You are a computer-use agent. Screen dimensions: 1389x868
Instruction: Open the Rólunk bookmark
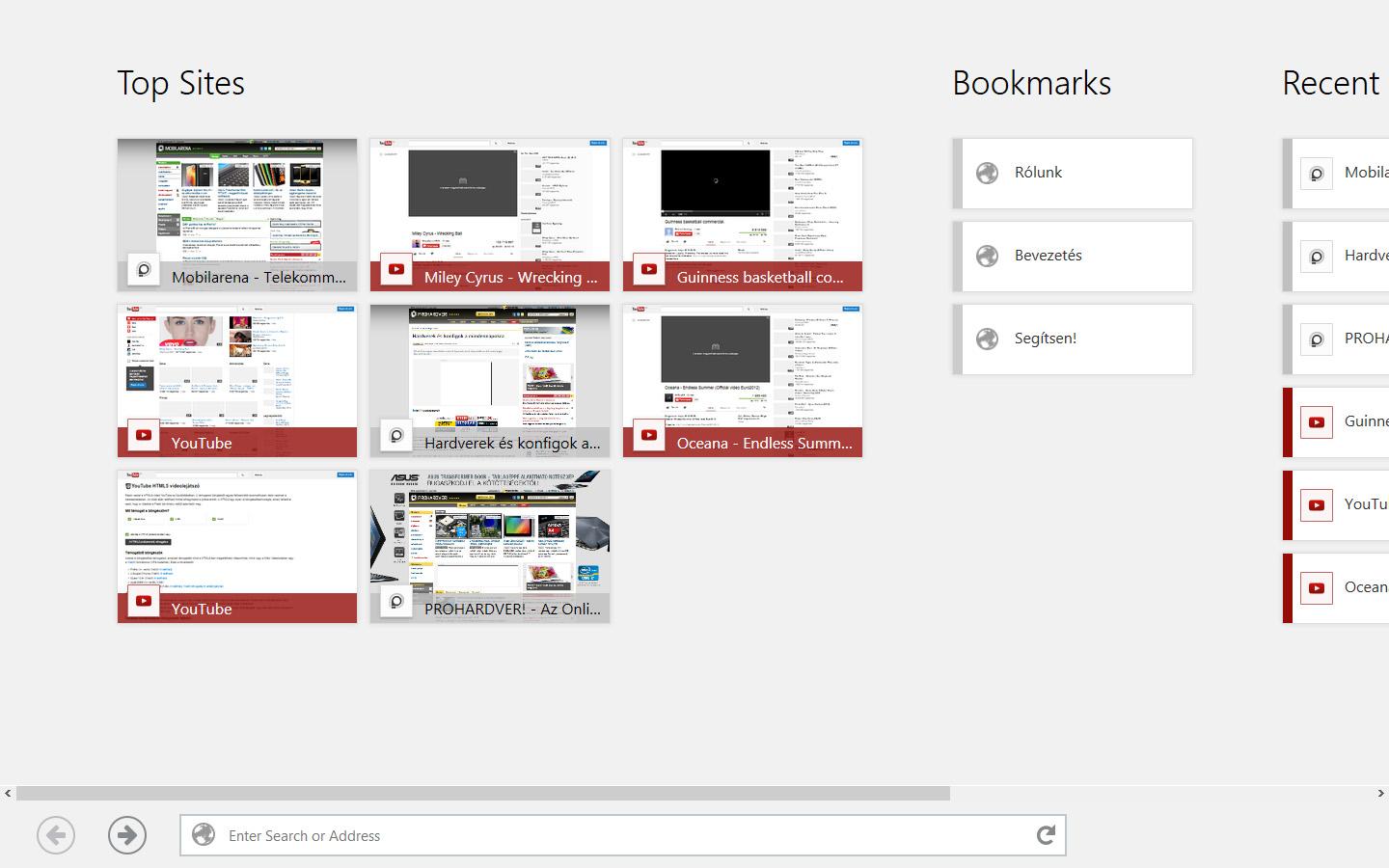1073,174
